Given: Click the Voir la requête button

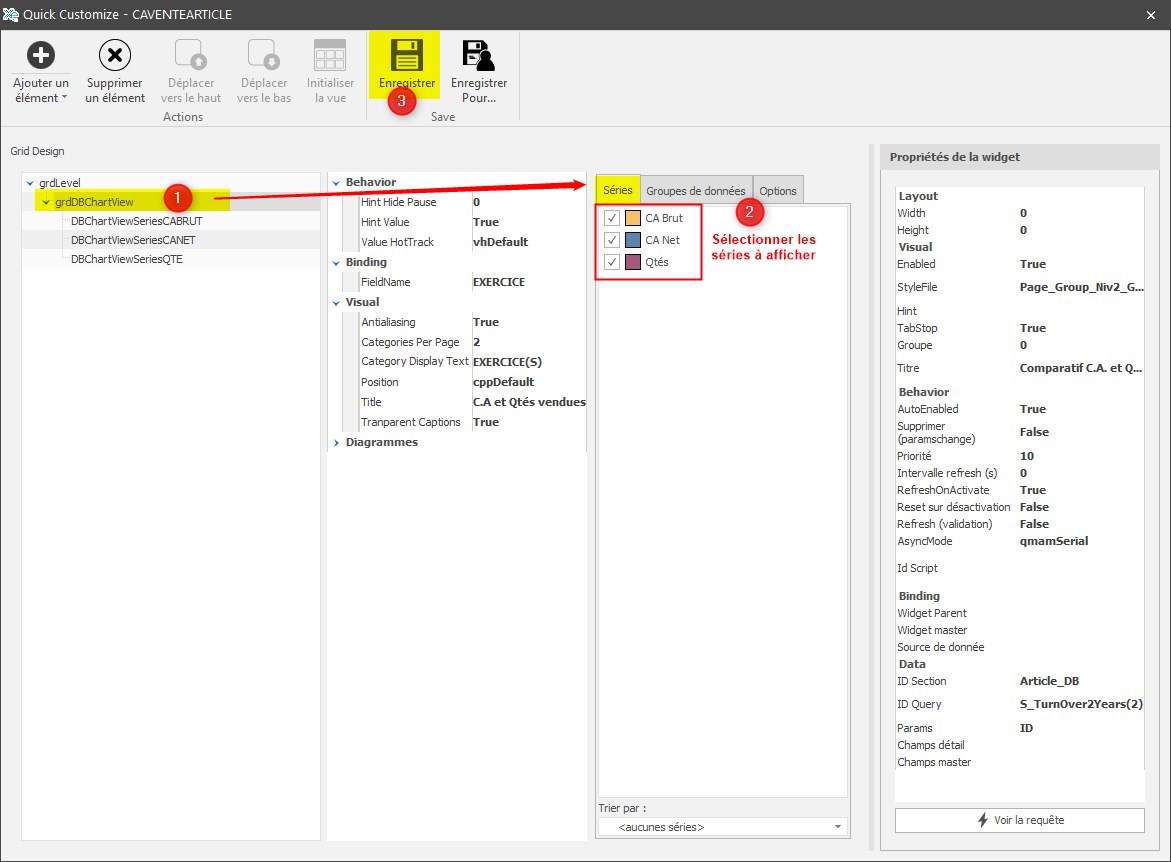Looking at the screenshot, I should tap(1019, 820).
